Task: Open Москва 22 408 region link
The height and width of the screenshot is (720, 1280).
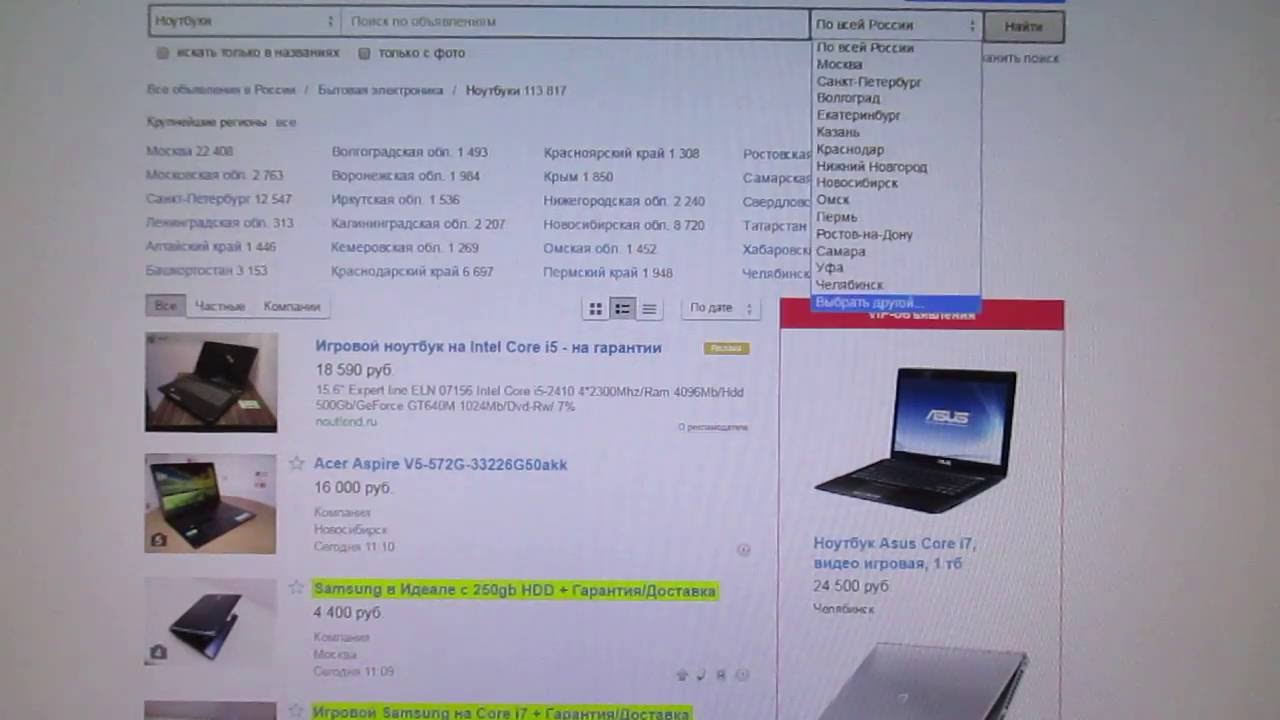Action: point(189,152)
